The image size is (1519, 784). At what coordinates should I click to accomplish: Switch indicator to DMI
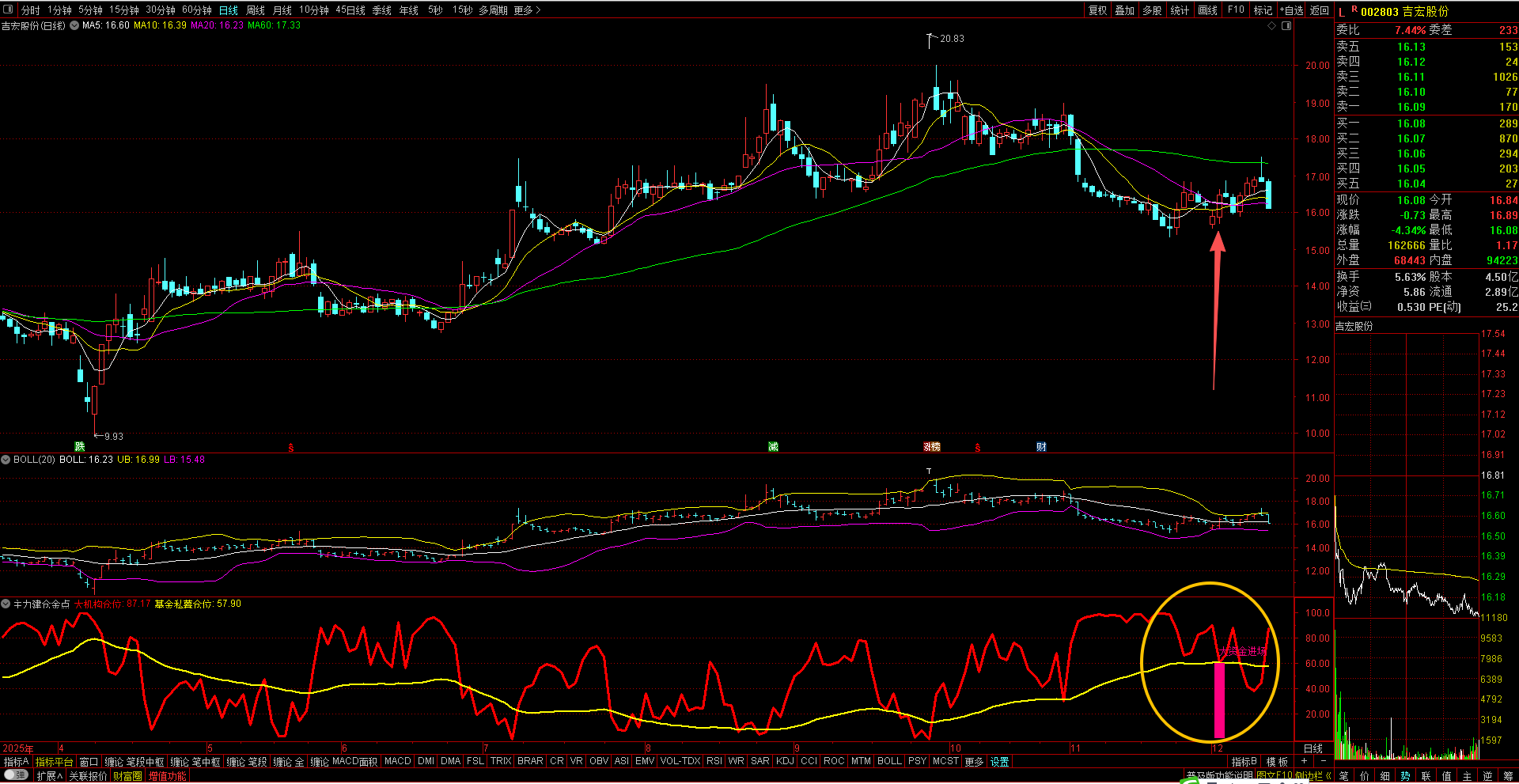click(426, 761)
